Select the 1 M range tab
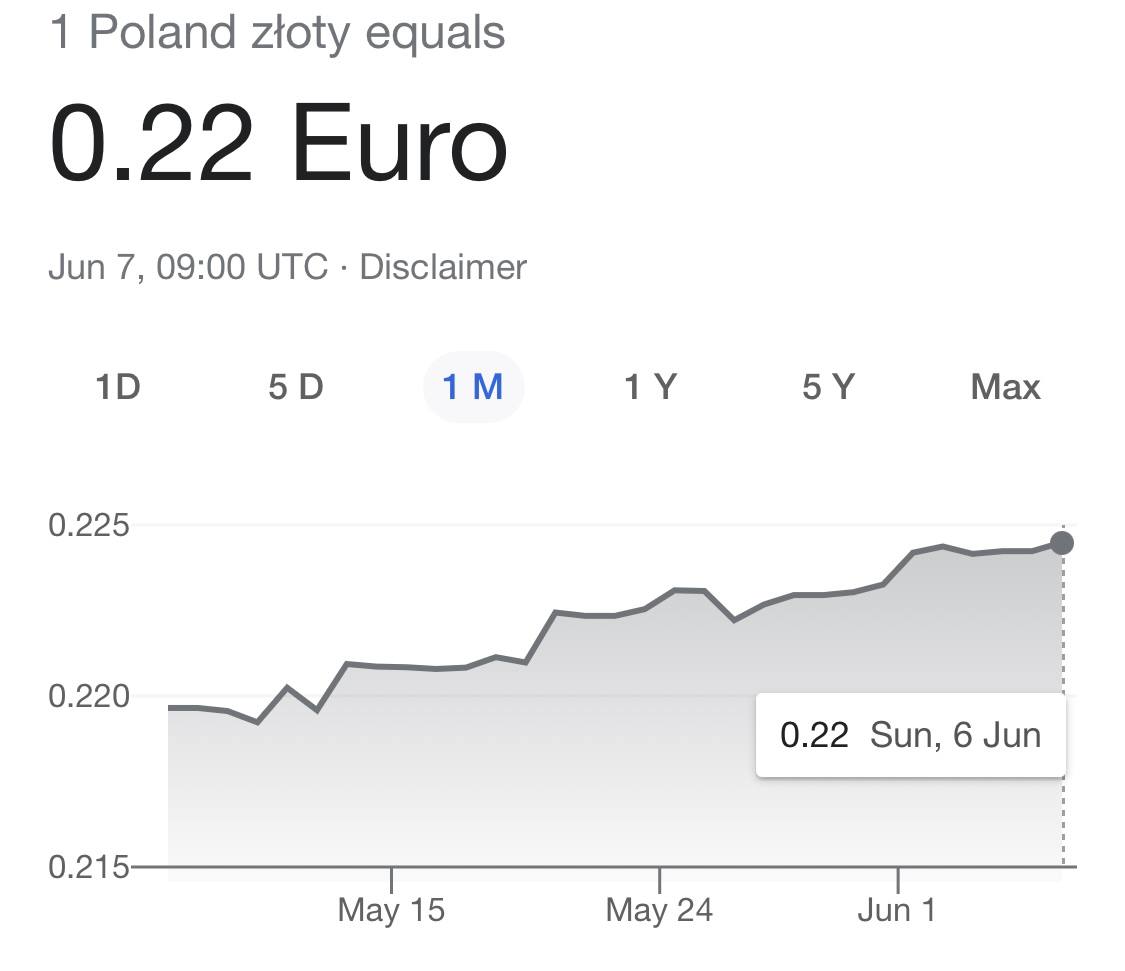1125x971 pixels. coord(474,387)
